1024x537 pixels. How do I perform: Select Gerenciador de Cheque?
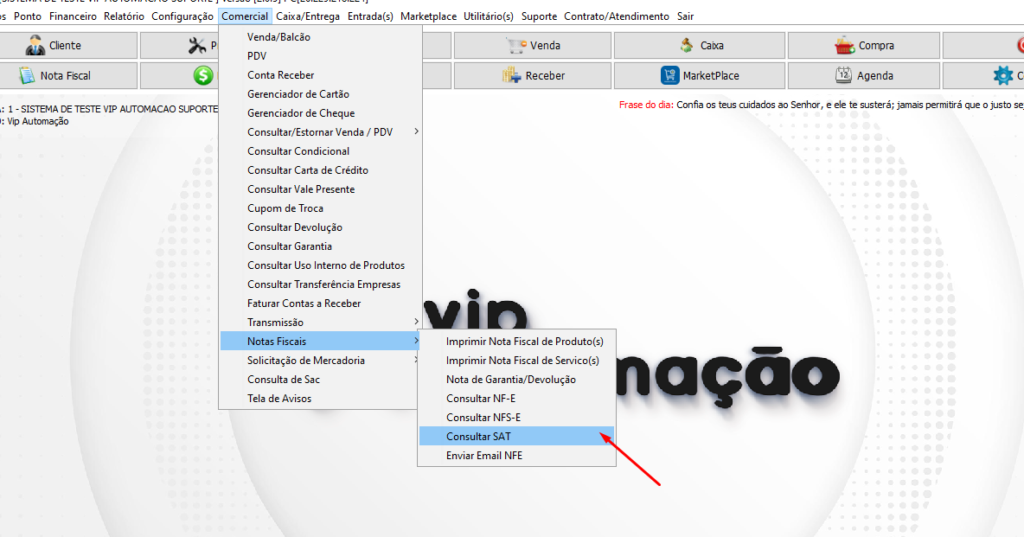320,113
